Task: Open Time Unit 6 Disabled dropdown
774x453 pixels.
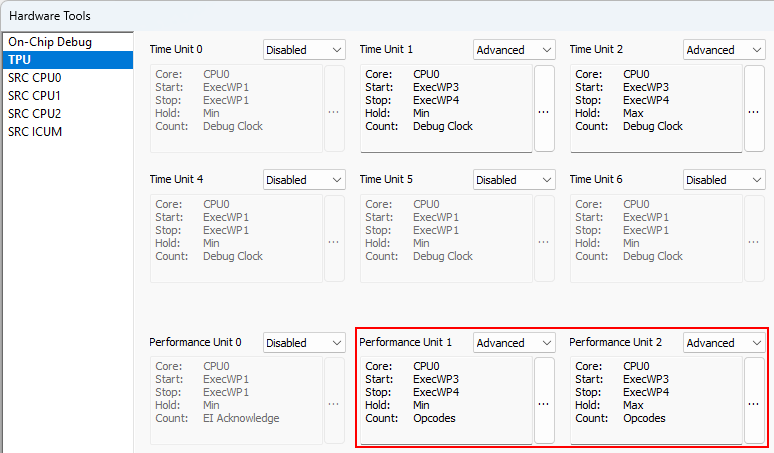Action: 724,180
